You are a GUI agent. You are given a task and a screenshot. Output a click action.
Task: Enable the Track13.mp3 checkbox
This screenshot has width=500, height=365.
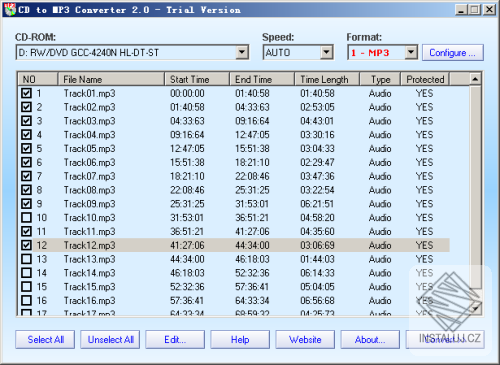pyautogui.click(x=26, y=259)
